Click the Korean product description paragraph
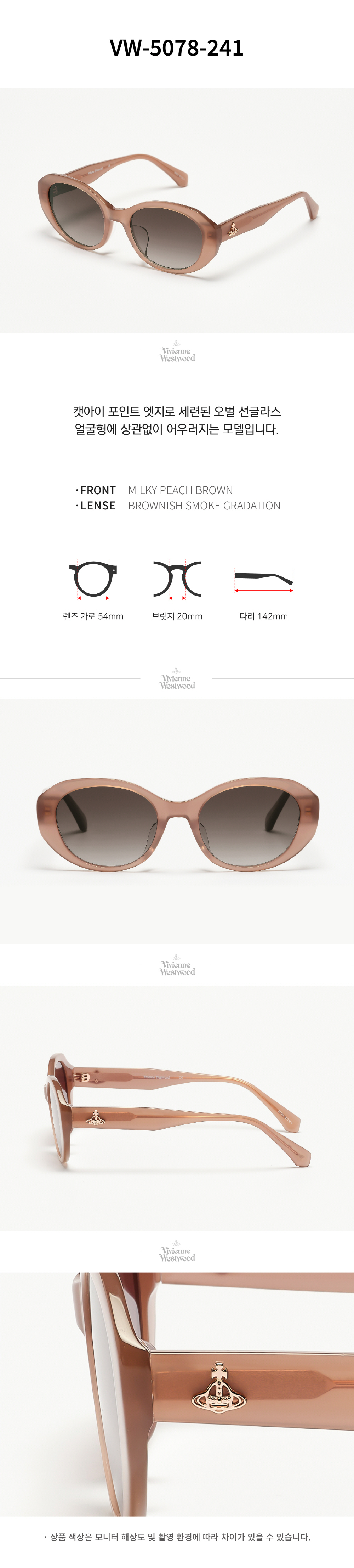The width and height of the screenshot is (354, 1568). click(177, 421)
